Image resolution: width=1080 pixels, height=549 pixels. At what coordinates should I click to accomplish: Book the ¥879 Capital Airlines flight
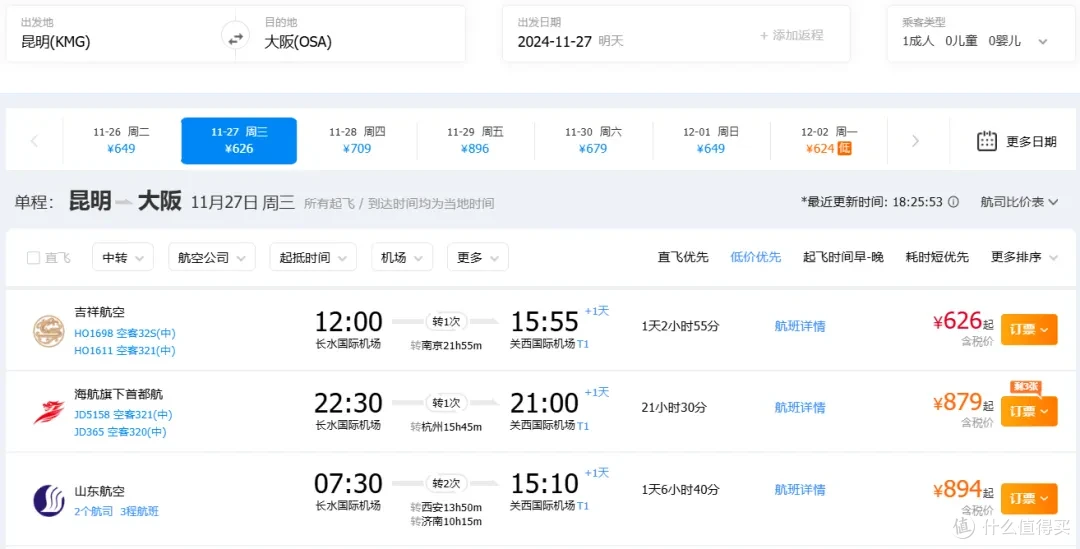tap(1028, 411)
